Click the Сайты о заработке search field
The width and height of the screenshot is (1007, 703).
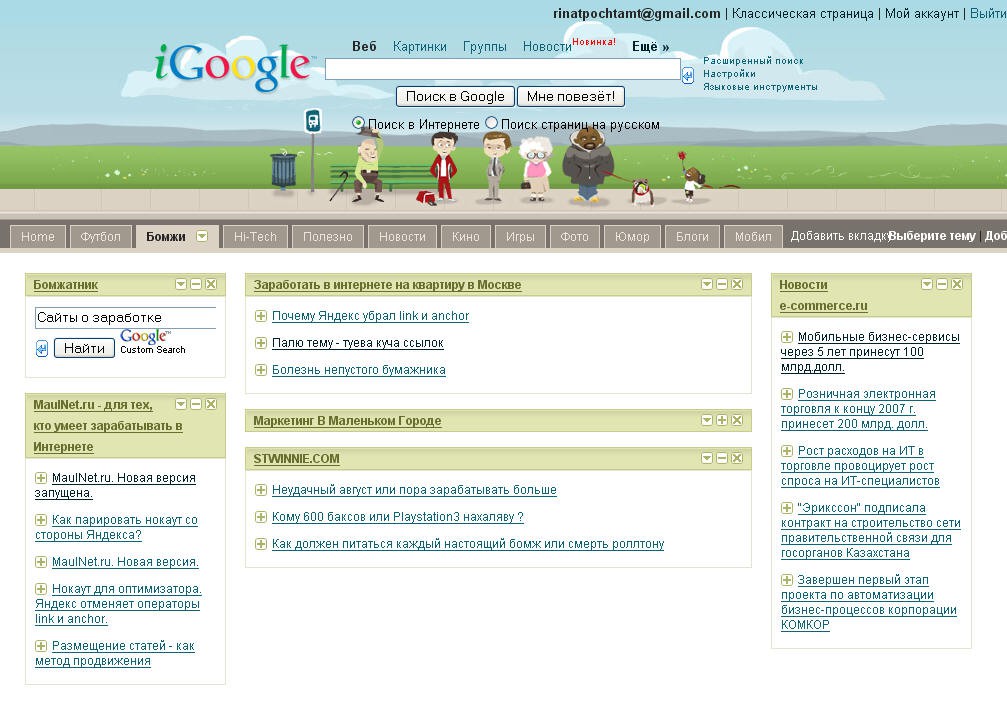tap(125, 317)
